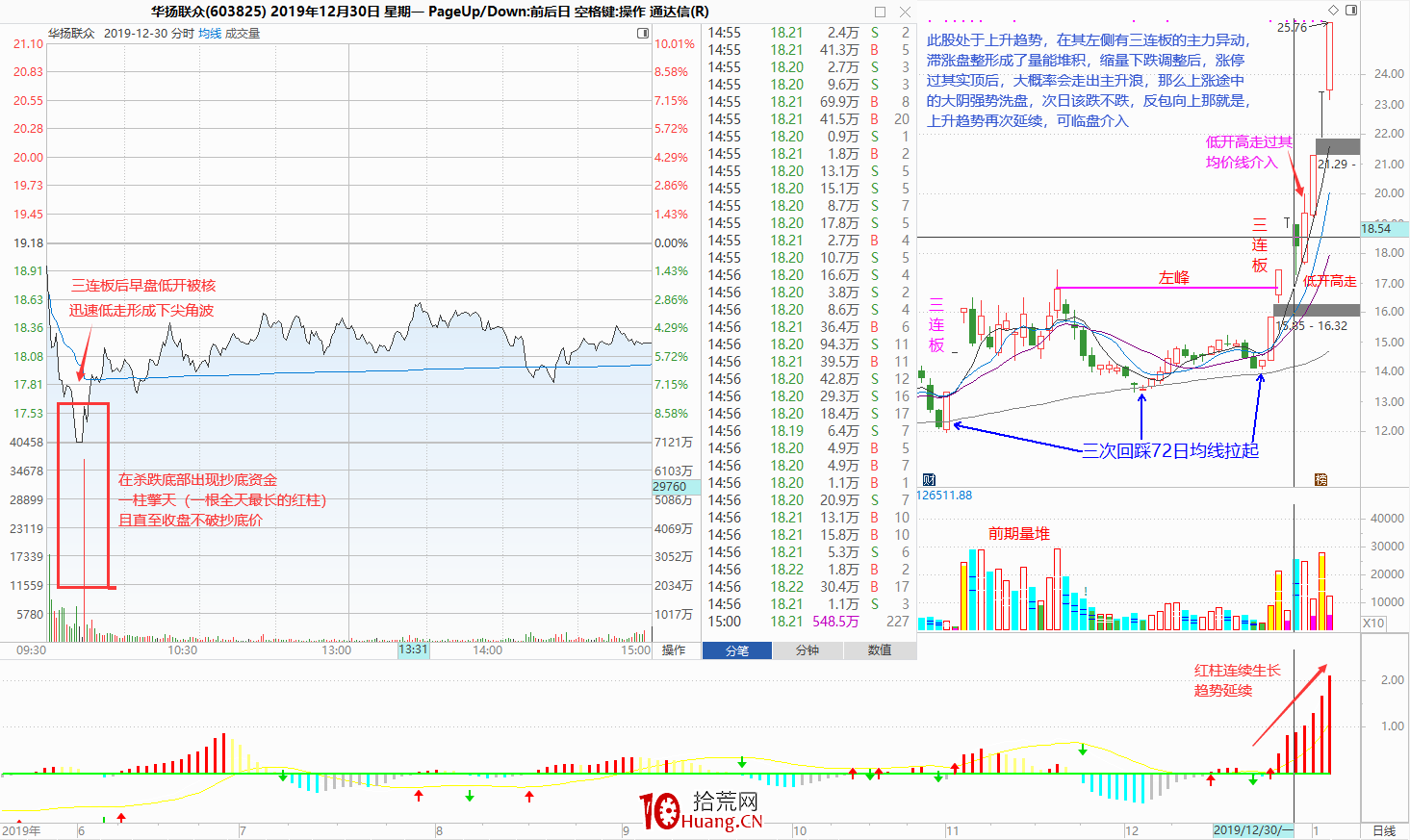Image resolution: width=1410 pixels, height=840 pixels.
Task: Click the 均线 label in chart header
Action: click(210, 33)
